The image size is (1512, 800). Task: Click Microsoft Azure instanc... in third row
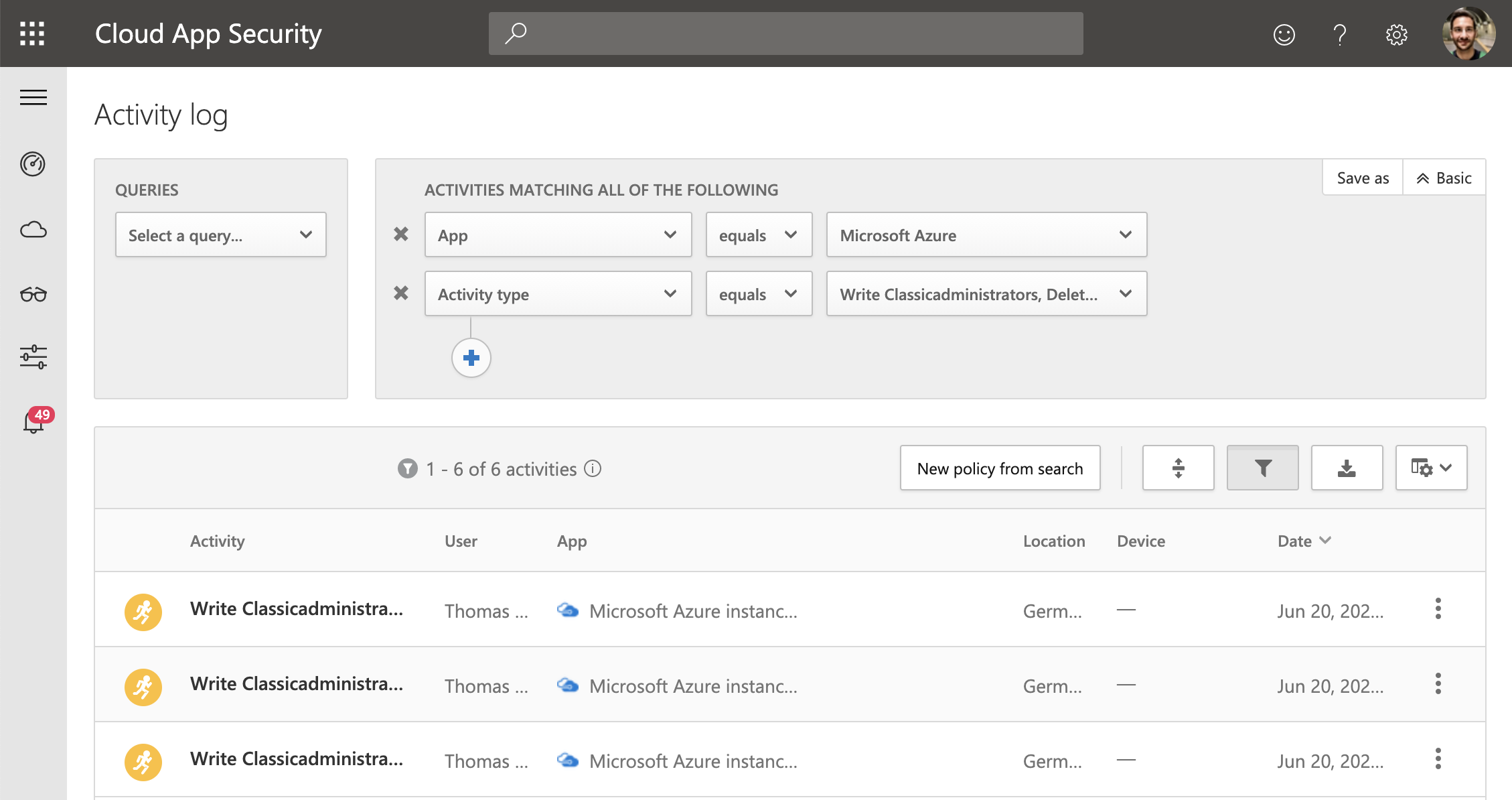click(x=693, y=760)
